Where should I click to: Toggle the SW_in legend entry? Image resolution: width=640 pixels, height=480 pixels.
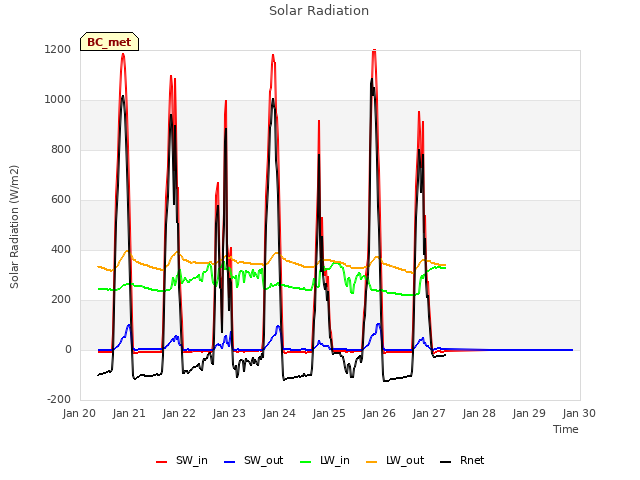(x=182, y=460)
